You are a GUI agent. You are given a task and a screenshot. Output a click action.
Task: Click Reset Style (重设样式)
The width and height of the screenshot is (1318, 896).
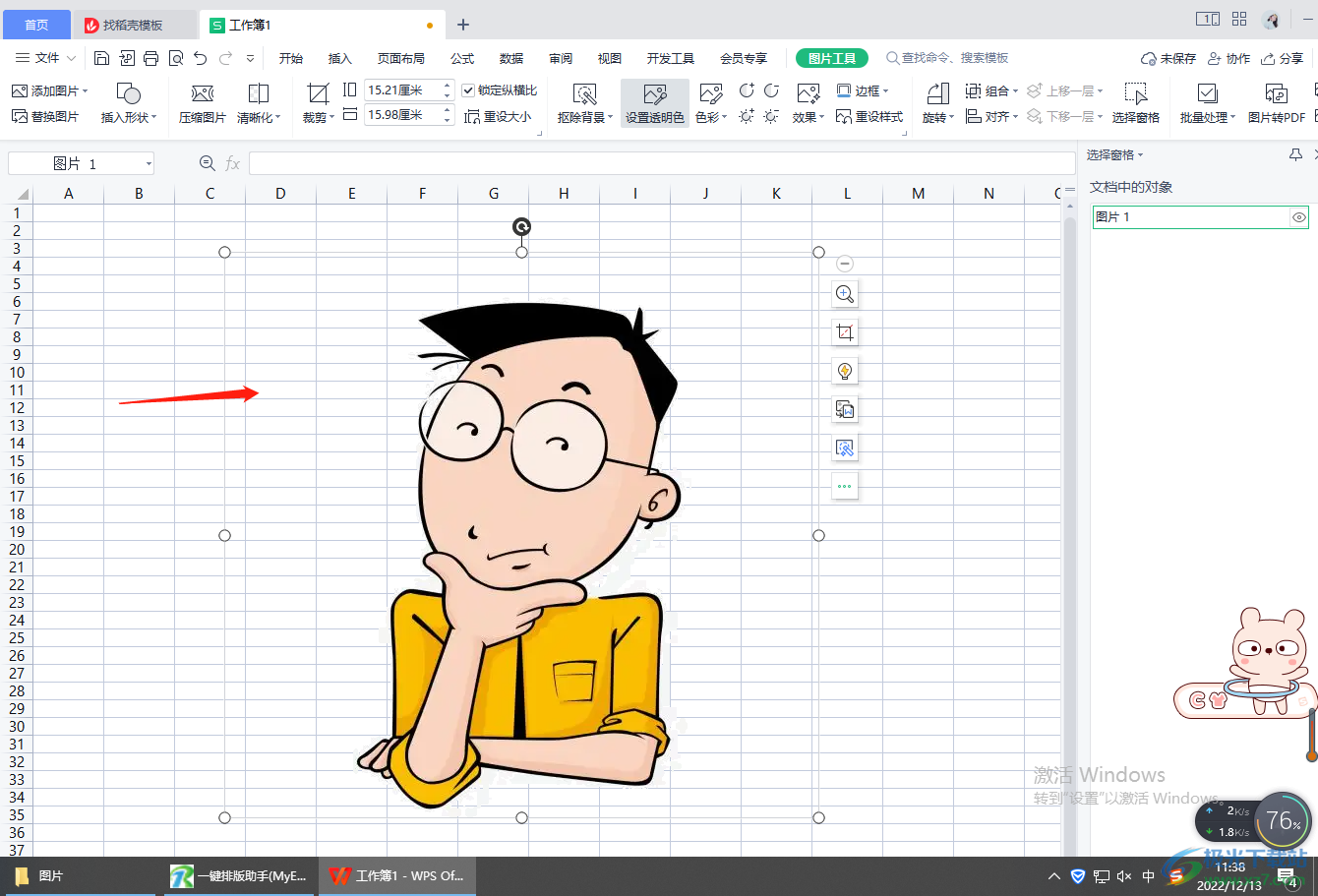(869, 116)
